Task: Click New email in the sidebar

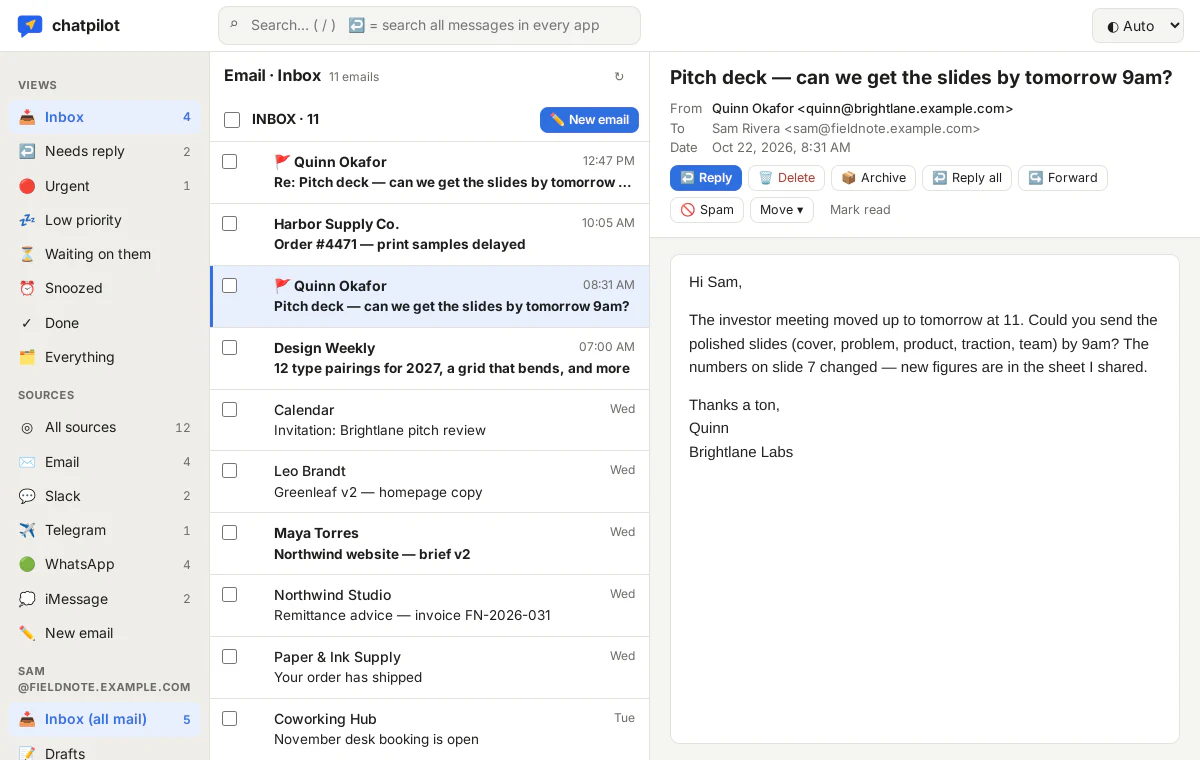Action: click(105, 633)
